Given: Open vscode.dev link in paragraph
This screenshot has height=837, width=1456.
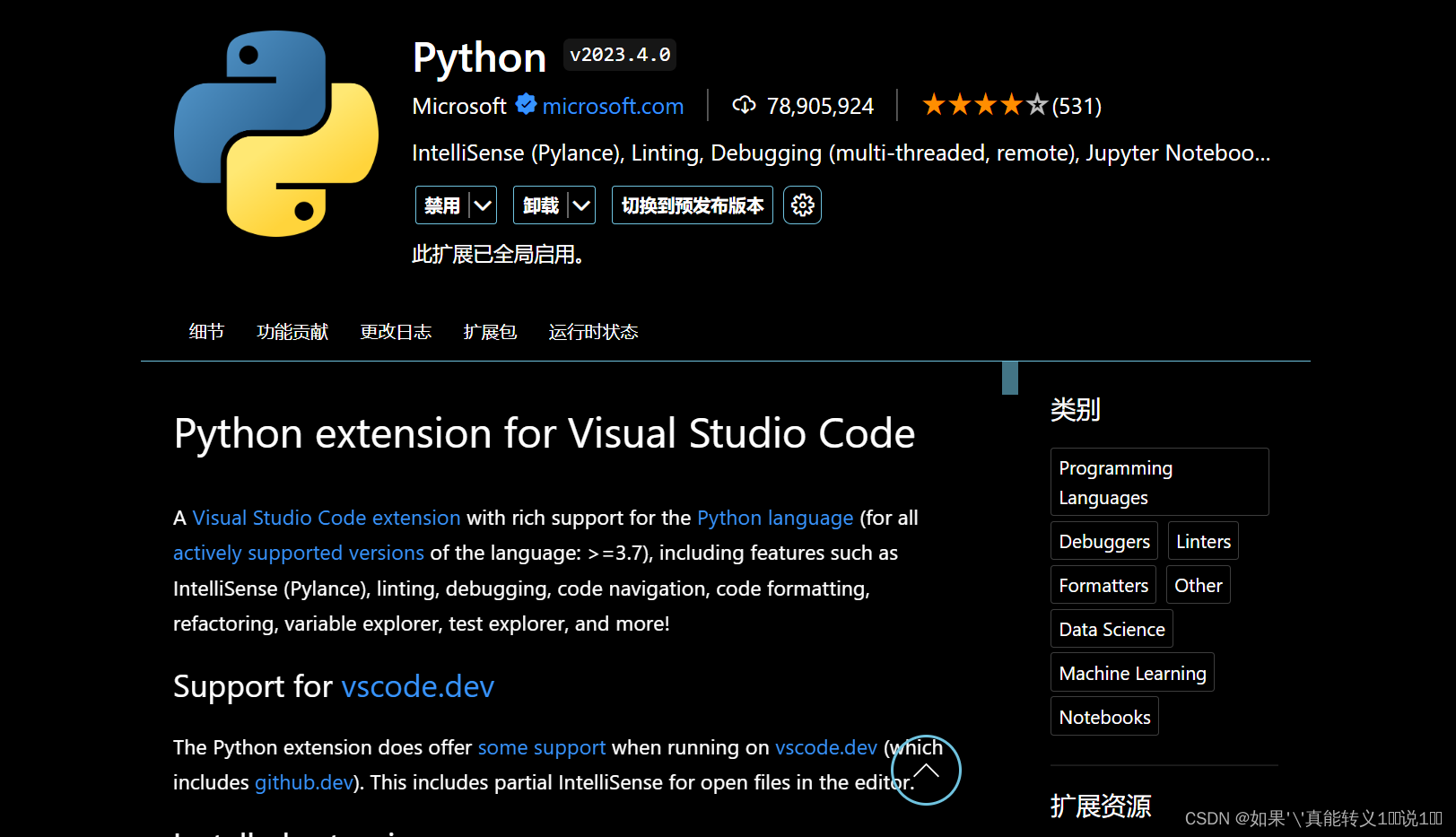Looking at the screenshot, I should click(x=826, y=747).
